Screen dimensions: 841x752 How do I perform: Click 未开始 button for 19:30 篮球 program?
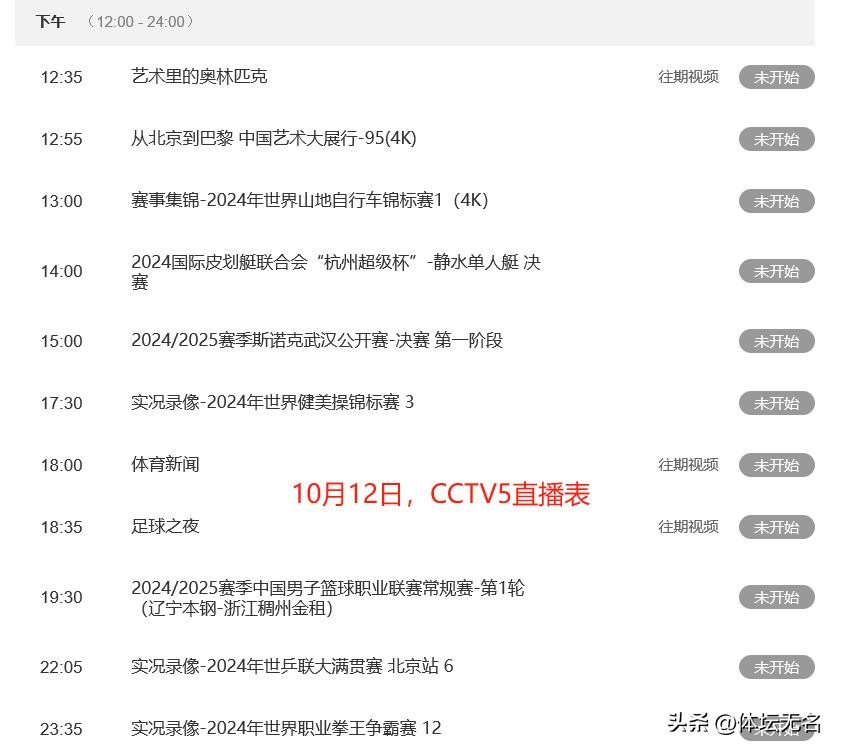click(x=777, y=598)
